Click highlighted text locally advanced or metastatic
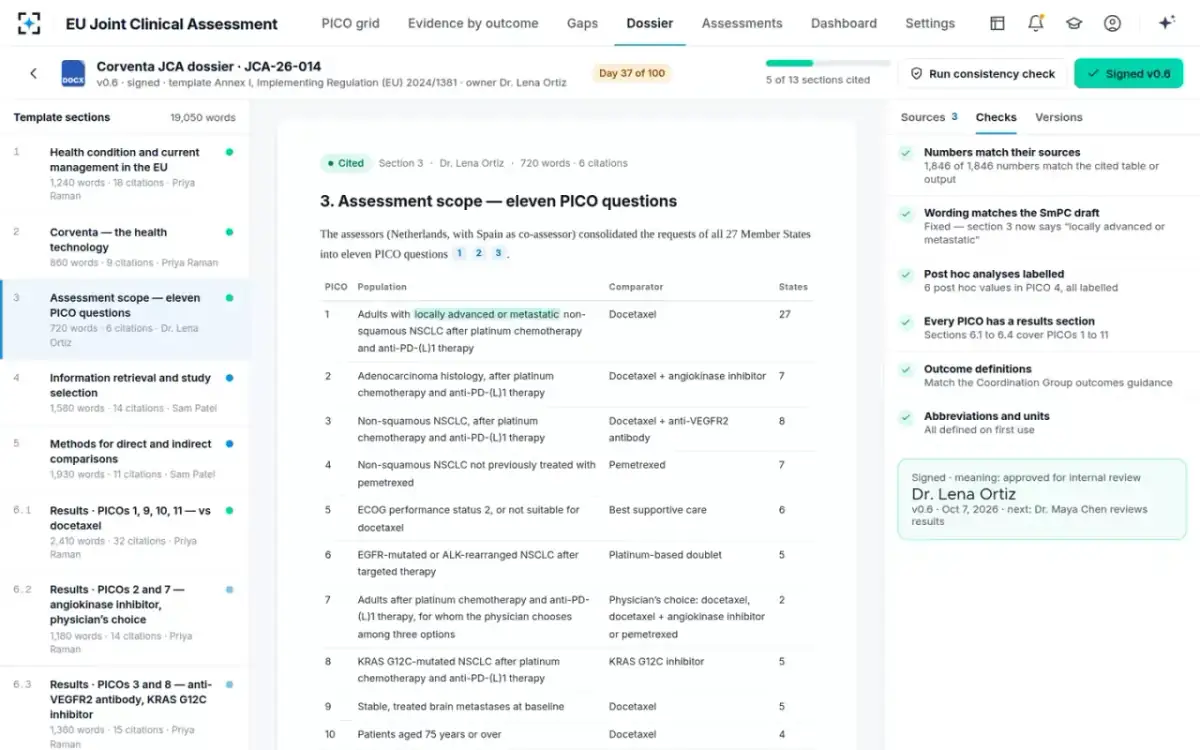This screenshot has width=1200, height=750. [x=486, y=314]
